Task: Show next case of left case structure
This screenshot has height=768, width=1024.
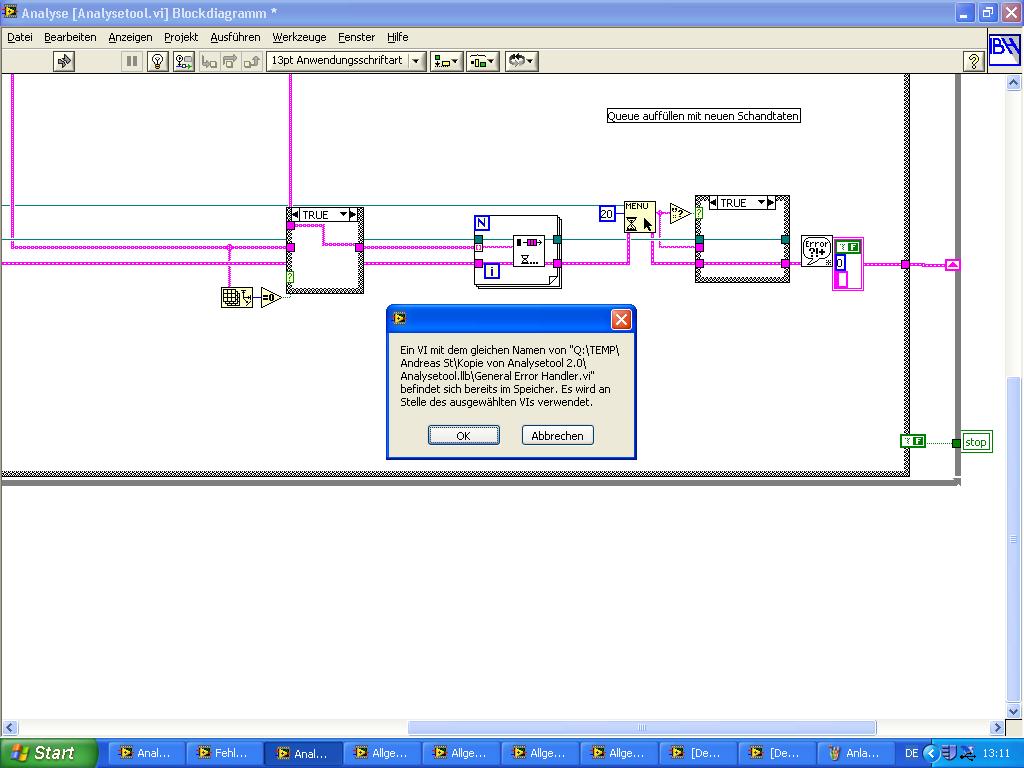Action: coord(353,215)
